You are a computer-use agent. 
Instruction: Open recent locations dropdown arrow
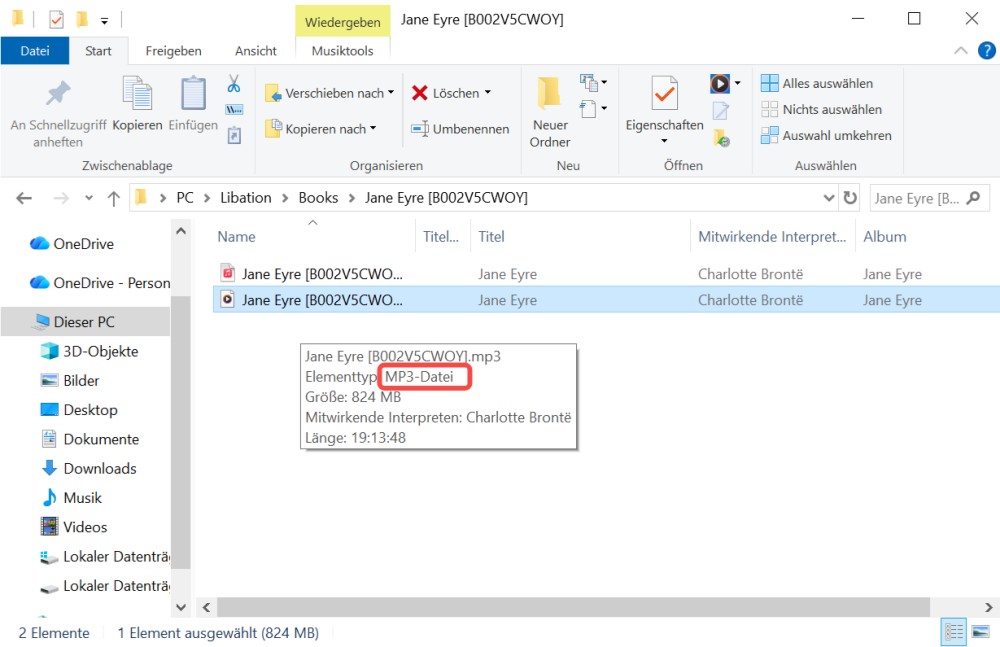(89, 198)
